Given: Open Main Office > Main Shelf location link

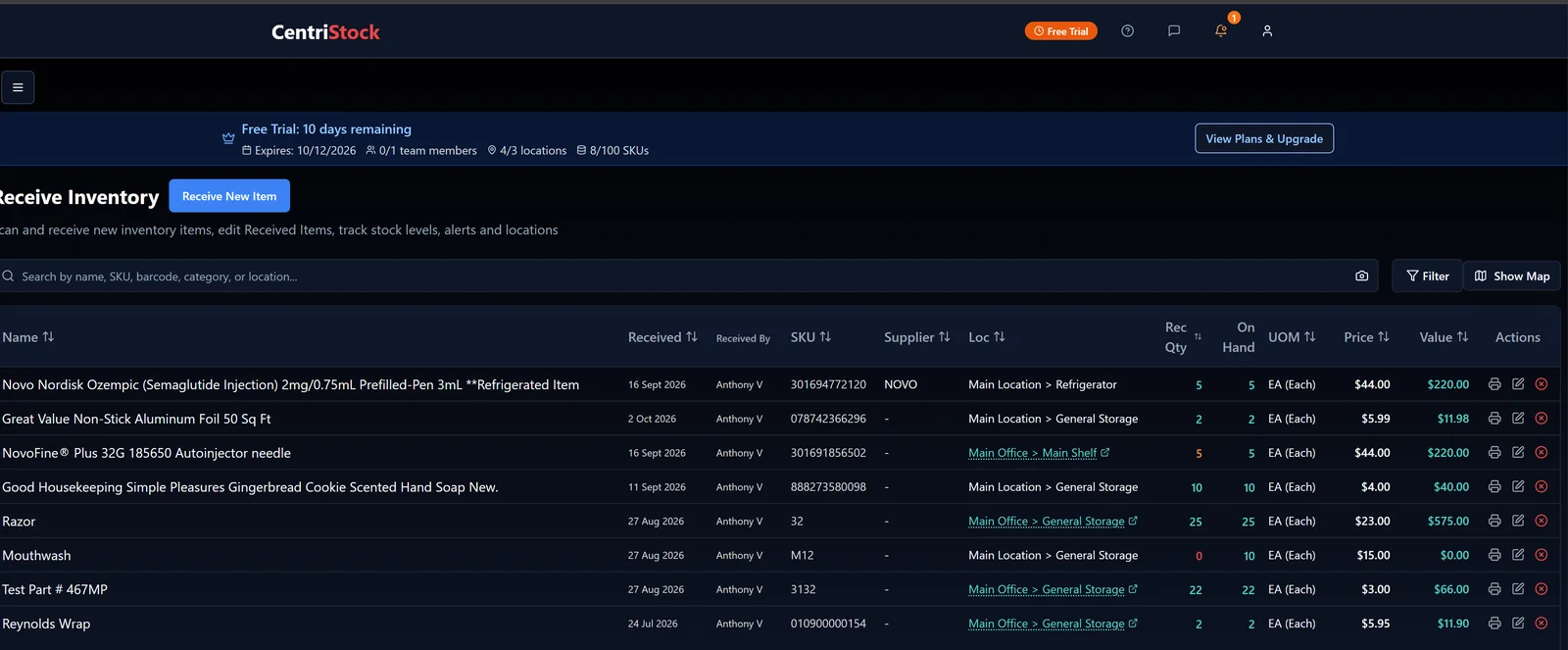Looking at the screenshot, I should [1039, 453].
